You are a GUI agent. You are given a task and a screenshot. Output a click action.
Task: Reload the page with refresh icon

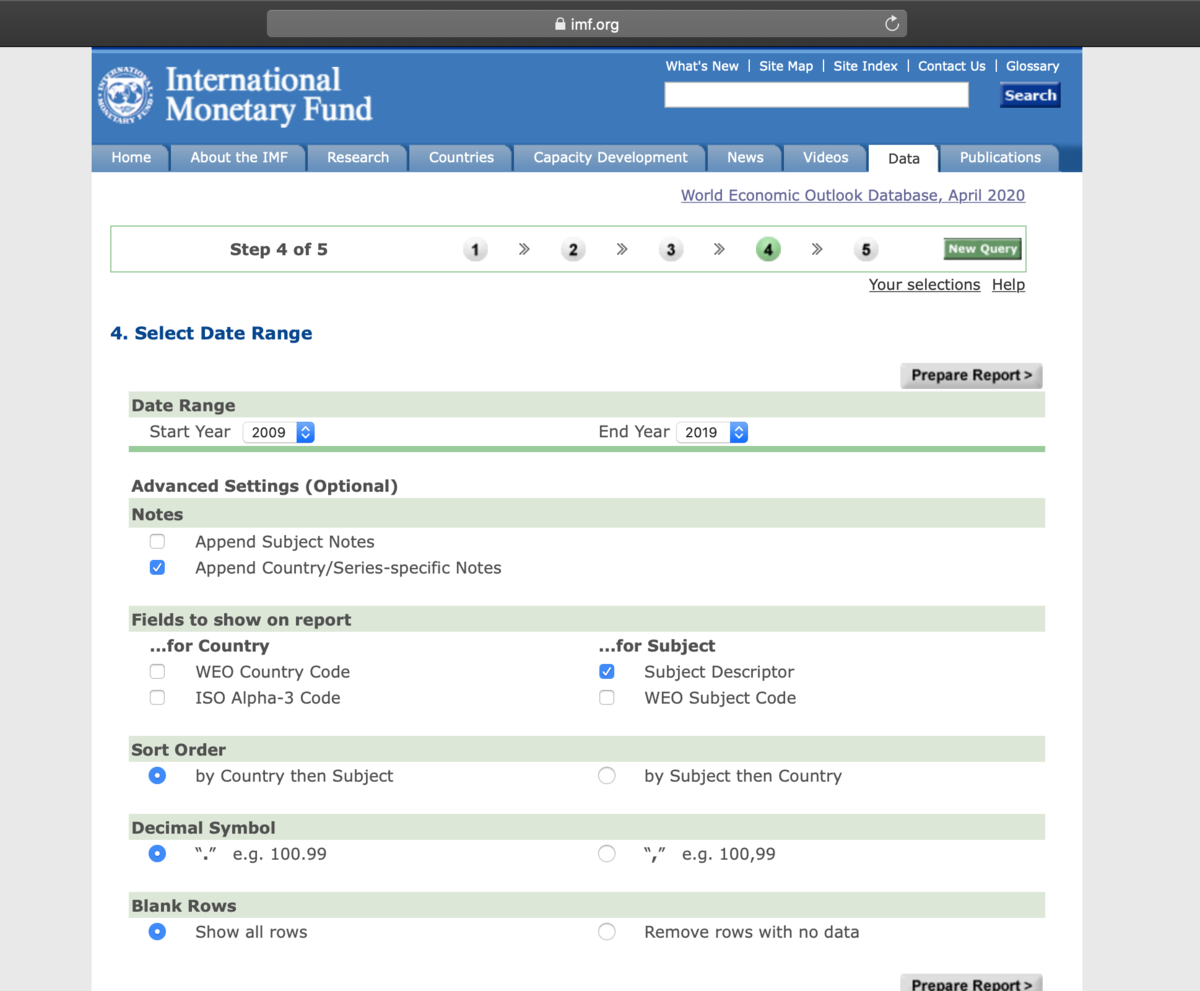(892, 23)
